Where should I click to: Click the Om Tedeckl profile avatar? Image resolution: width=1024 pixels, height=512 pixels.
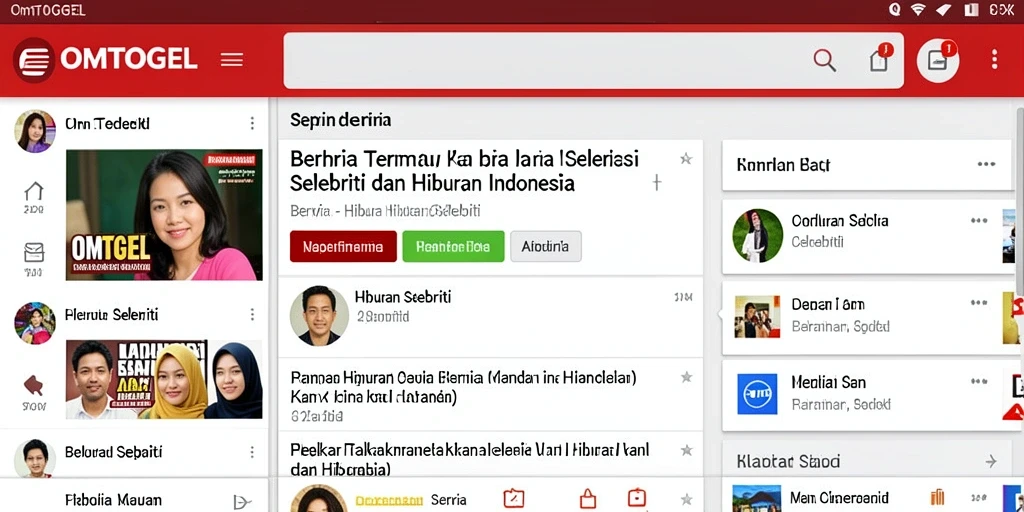(35, 131)
